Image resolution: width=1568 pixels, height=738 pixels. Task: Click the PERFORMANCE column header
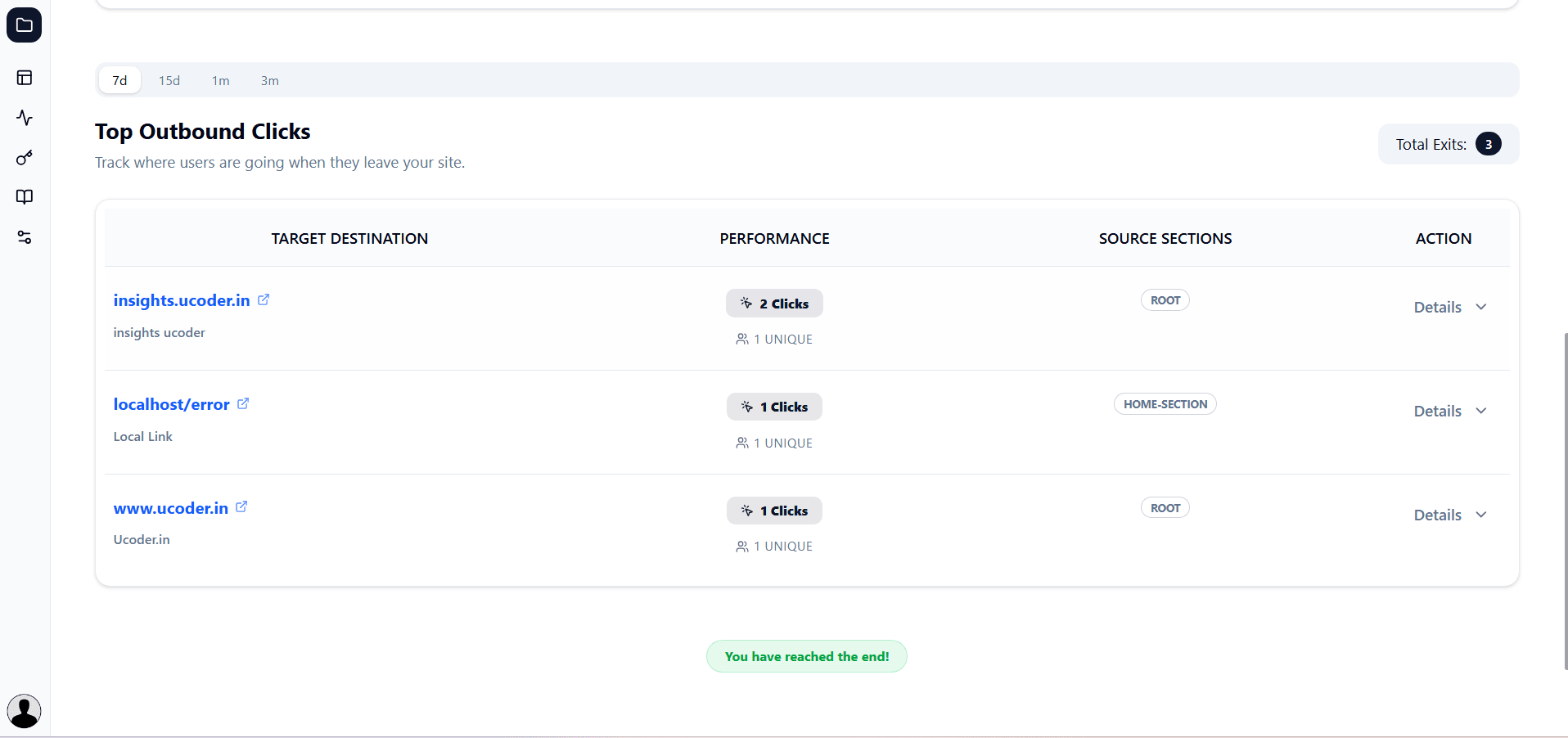pyautogui.click(x=774, y=238)
